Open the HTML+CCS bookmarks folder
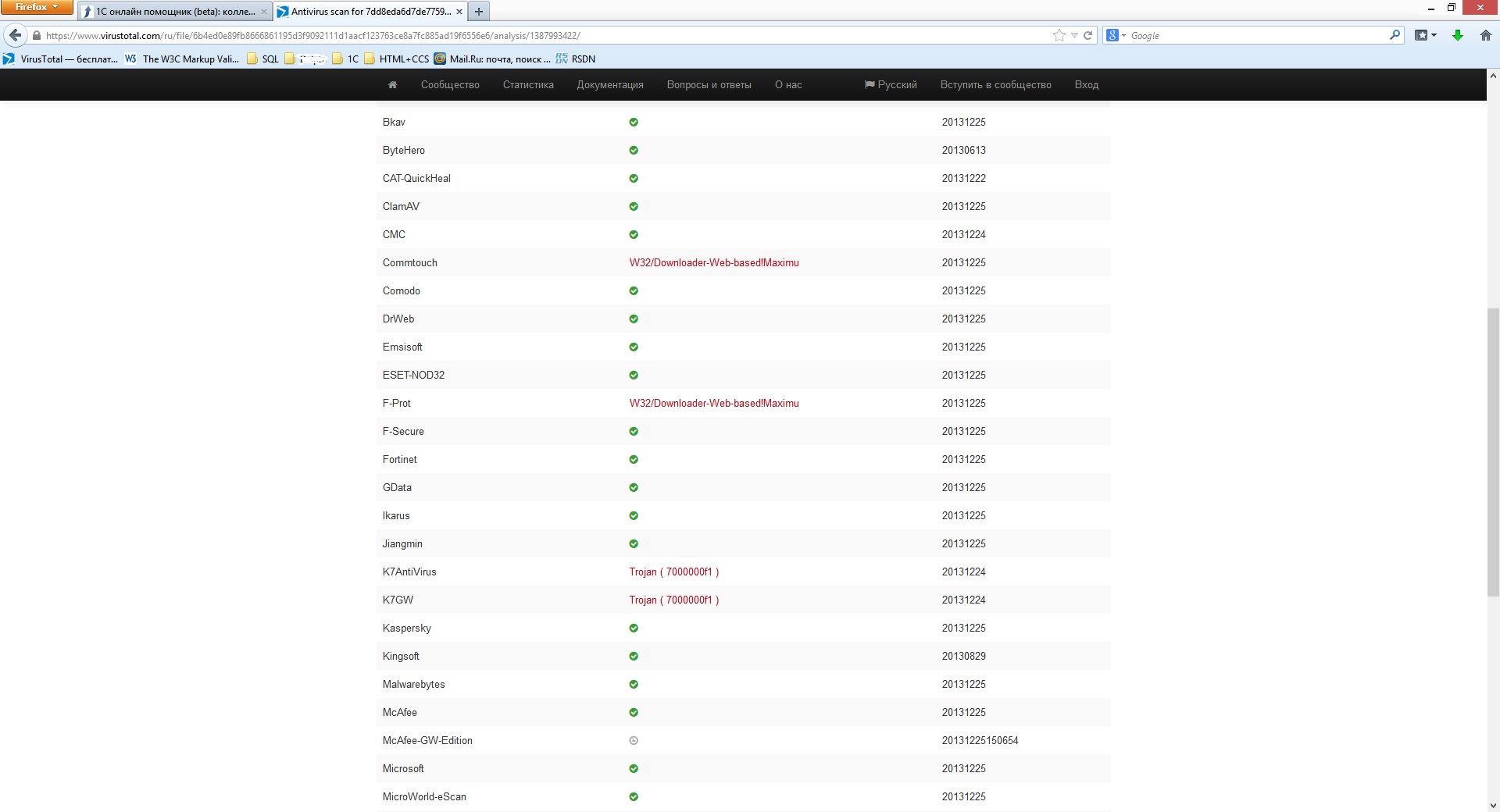The height and width of the screenshot is (812, 1500). (x=396, y=59)
